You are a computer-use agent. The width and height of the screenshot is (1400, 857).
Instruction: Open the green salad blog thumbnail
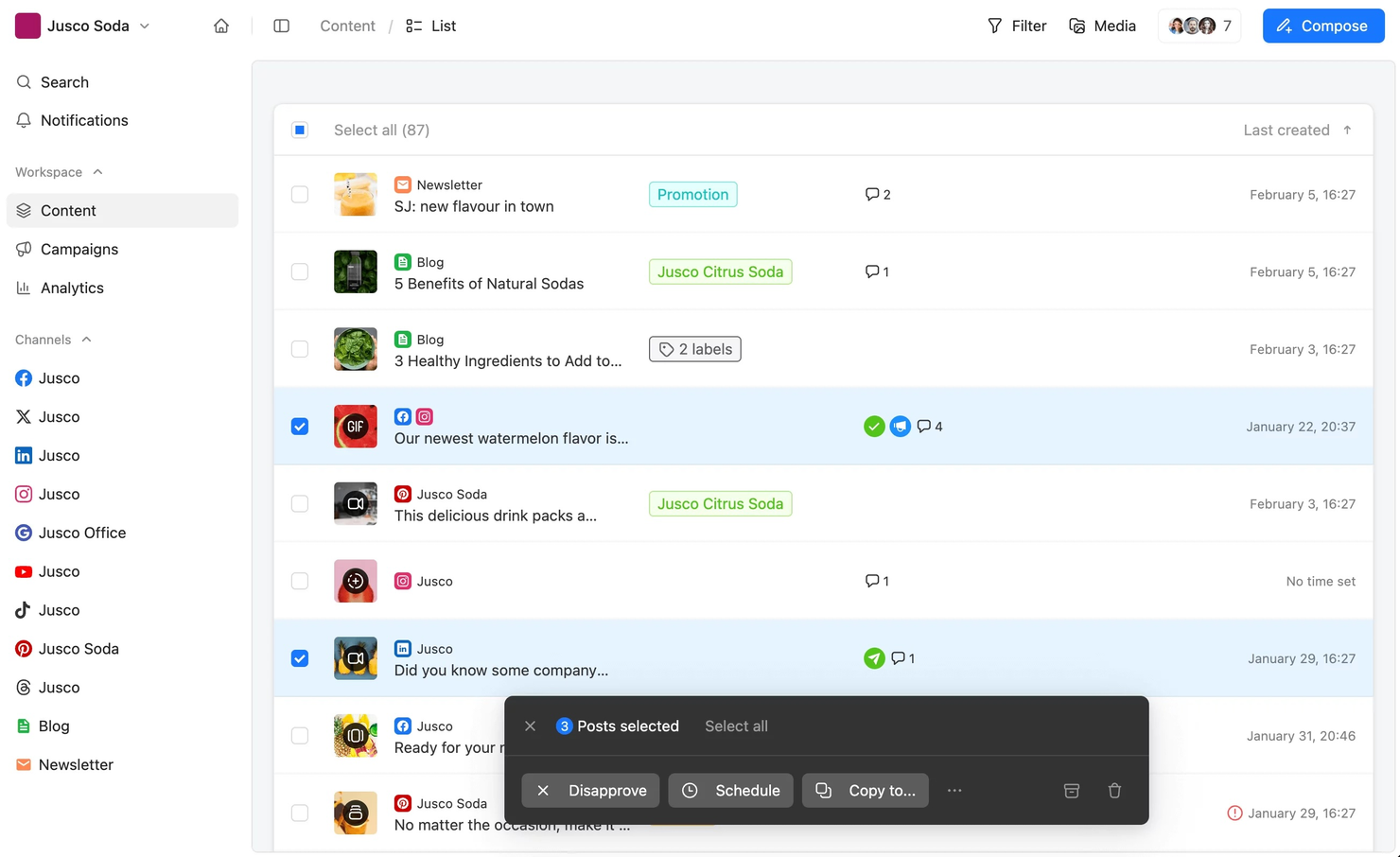356,349
